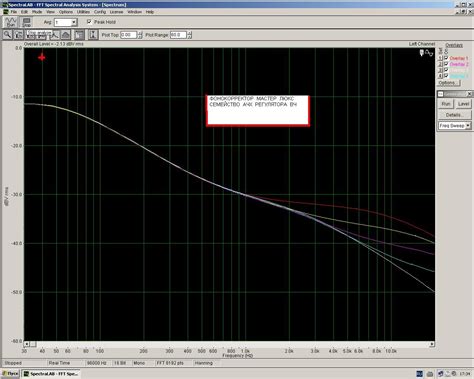Open the Config menu
474x379 pixels.
[100, 12]
